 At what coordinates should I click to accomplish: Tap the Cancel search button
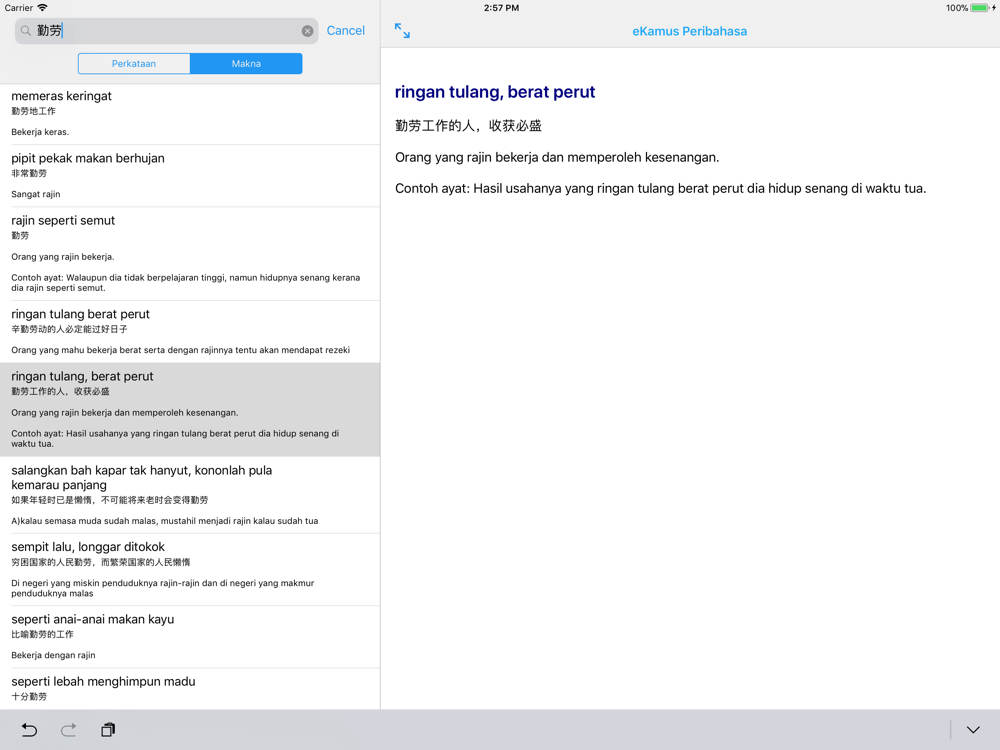[346, 31]
